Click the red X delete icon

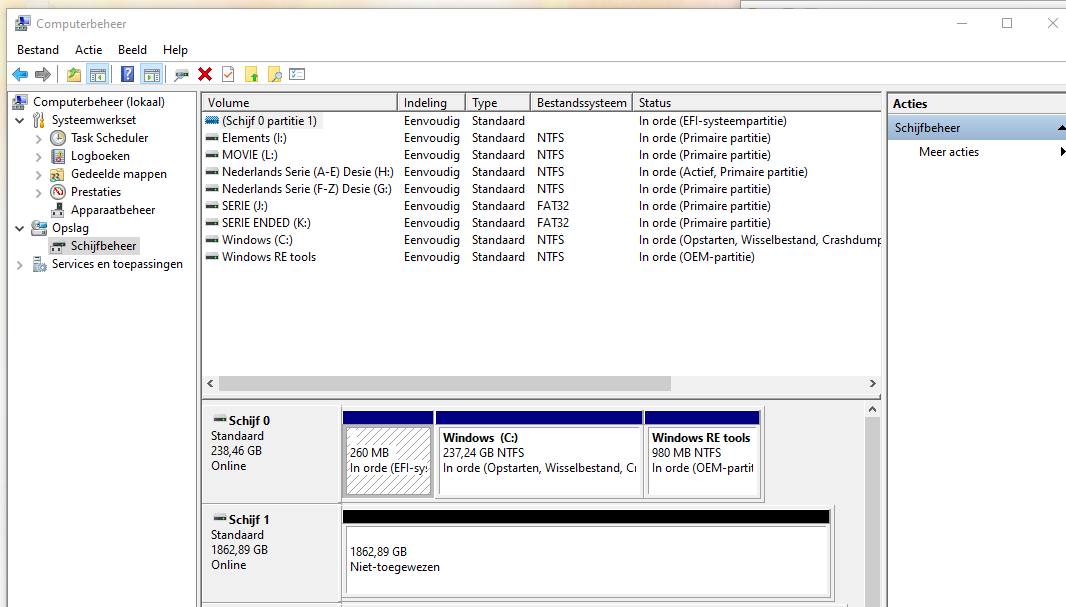click(205, 74)
